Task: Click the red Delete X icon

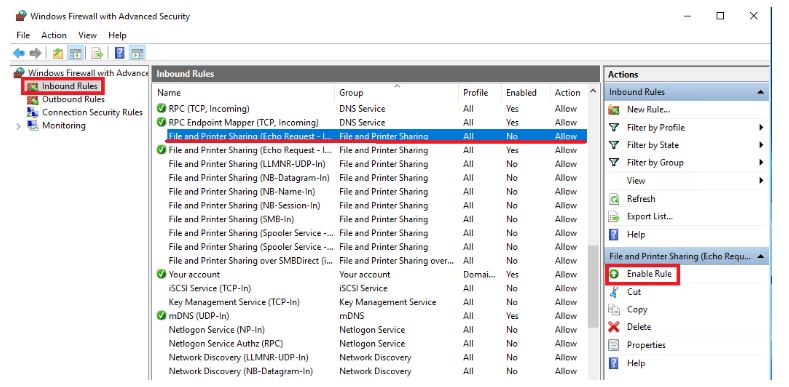Action: click(x=614, y=327)
